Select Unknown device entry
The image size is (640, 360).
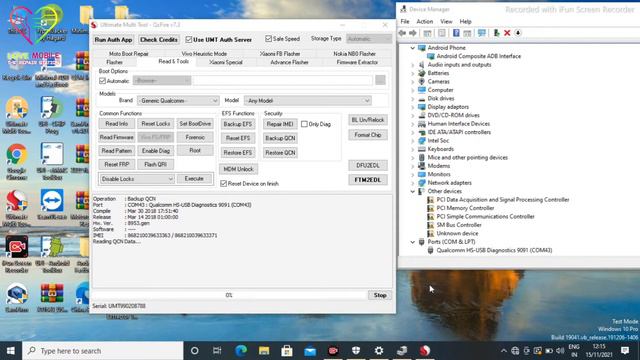(457, 233)
